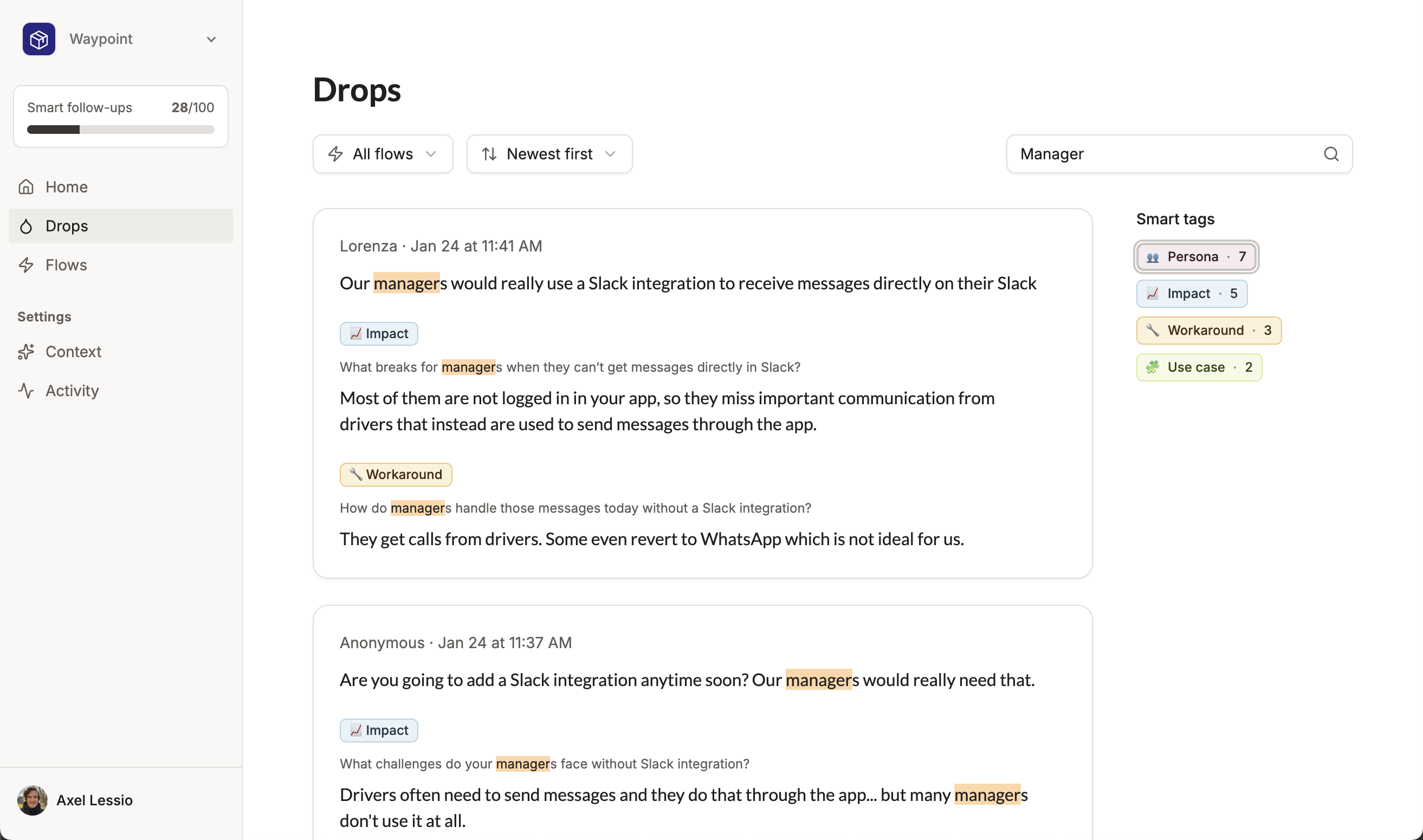
Task: Click the search magnifier icon
Action: 1331,154
